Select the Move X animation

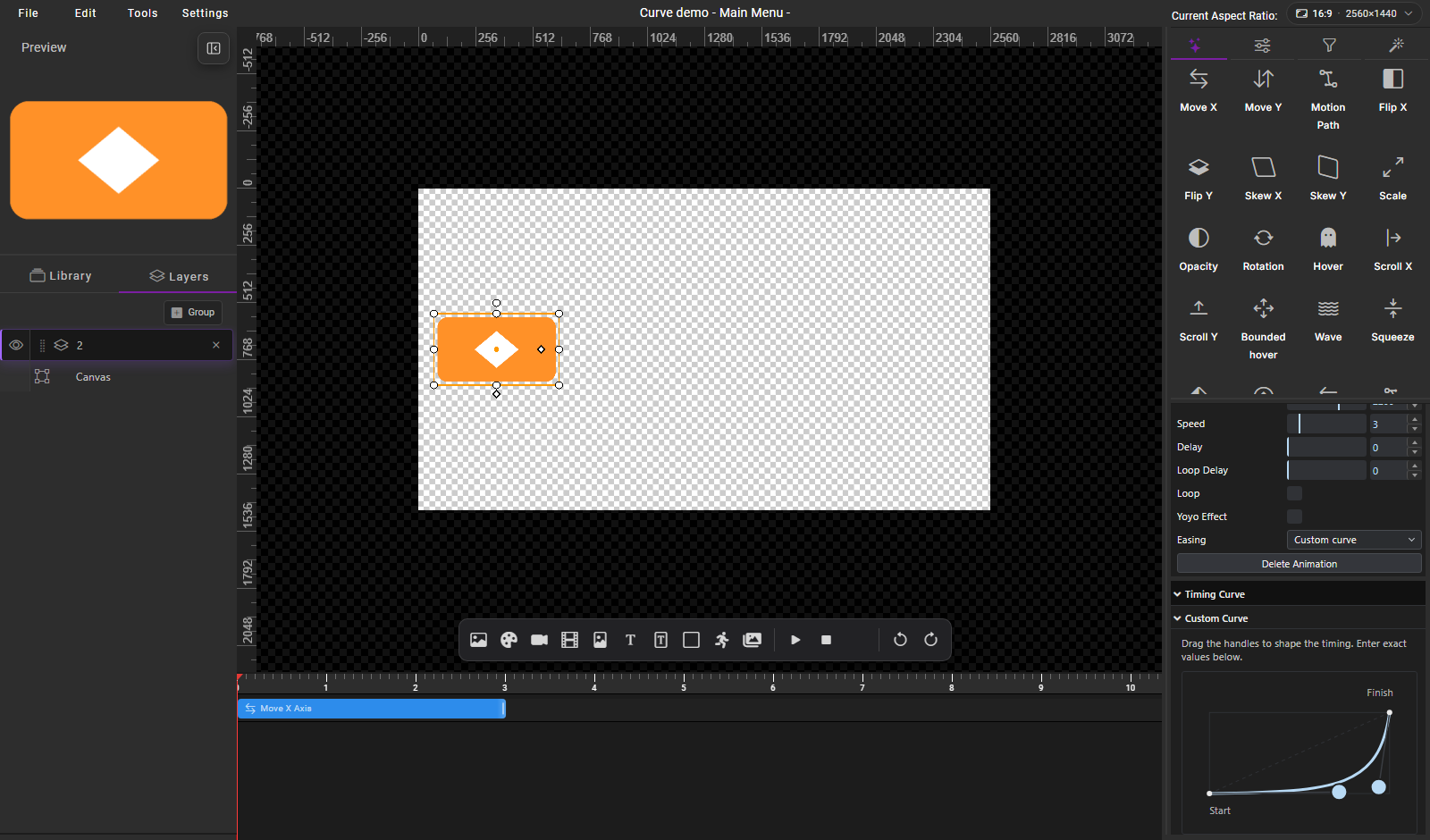tap(1199, 89)
